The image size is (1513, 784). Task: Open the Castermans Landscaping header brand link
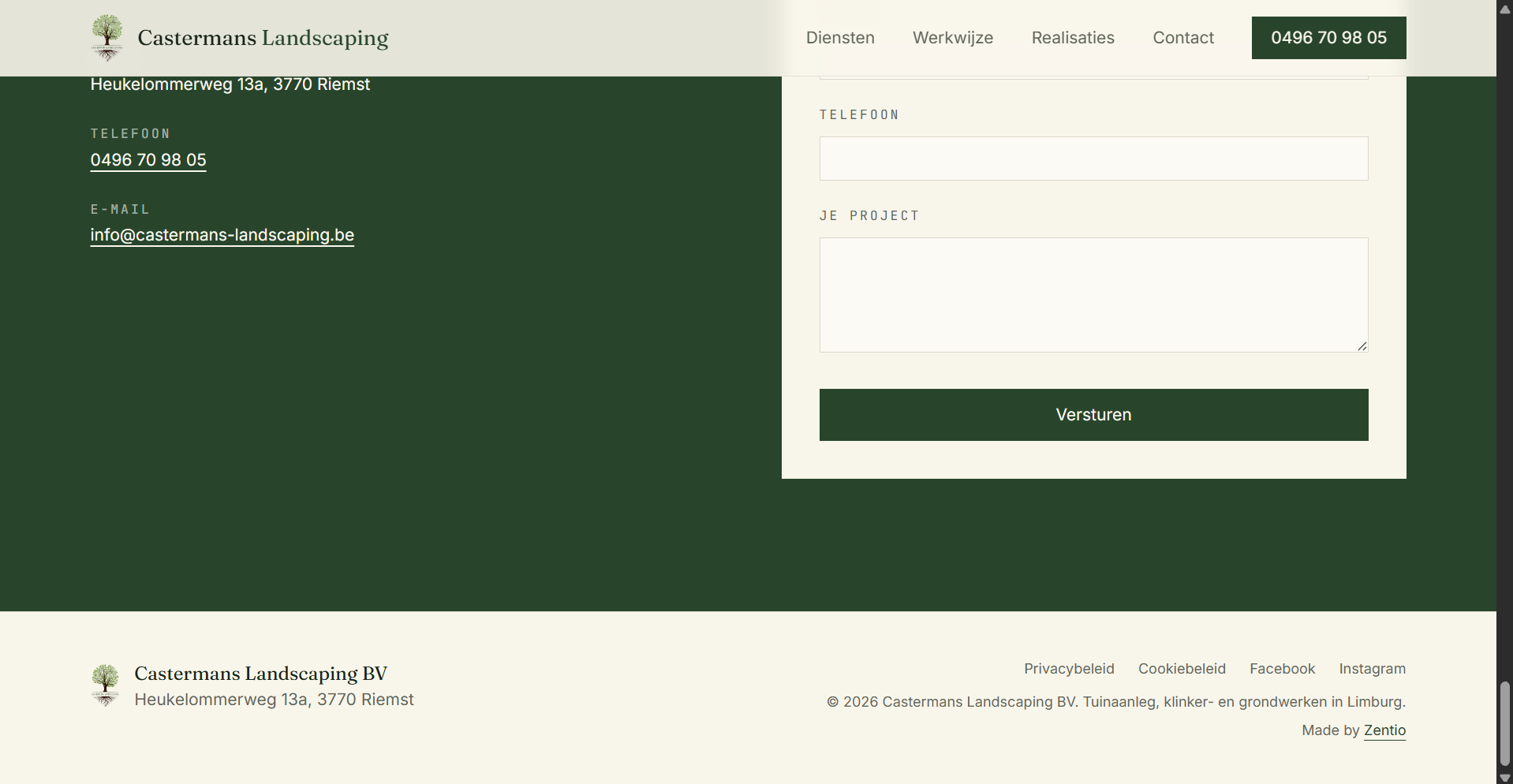coord(240,37)
